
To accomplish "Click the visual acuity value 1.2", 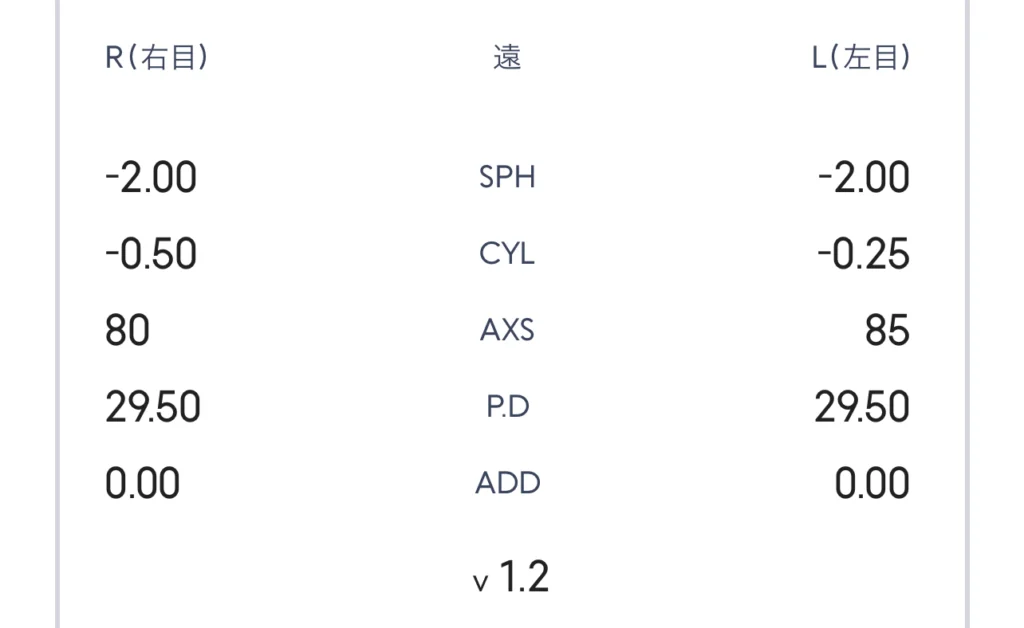I will [524, 577].
